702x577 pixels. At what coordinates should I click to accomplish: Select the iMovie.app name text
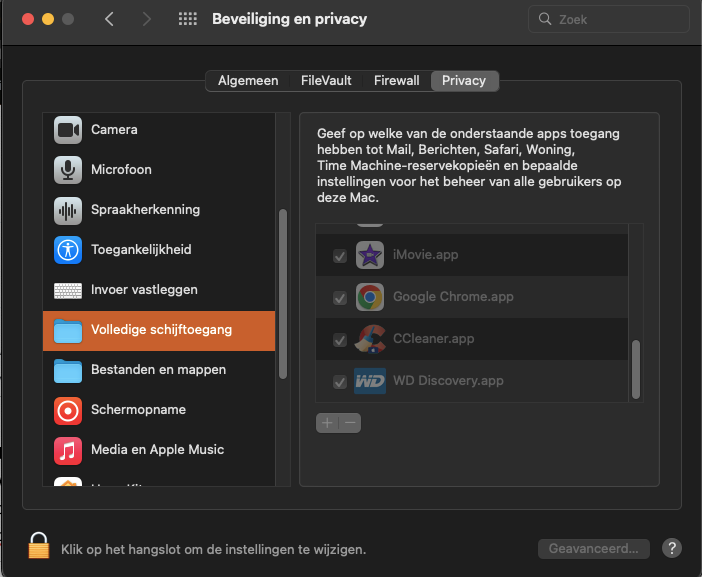pyautogui.click(x=425, y=255)
